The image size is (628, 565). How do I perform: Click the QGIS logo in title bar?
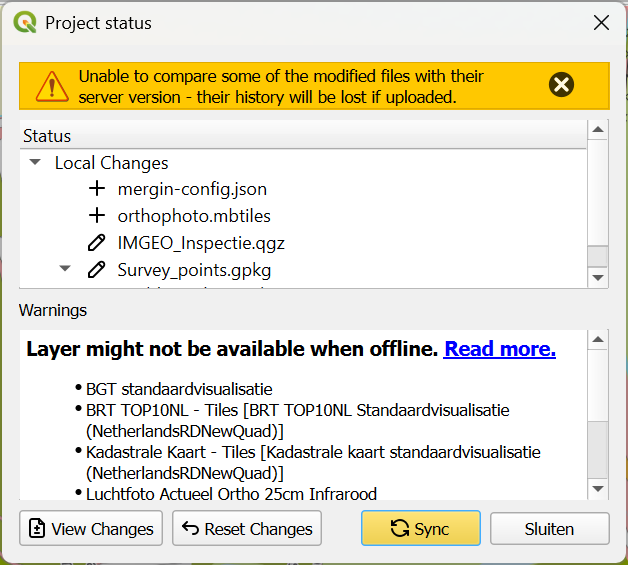[x=24, y=22]
